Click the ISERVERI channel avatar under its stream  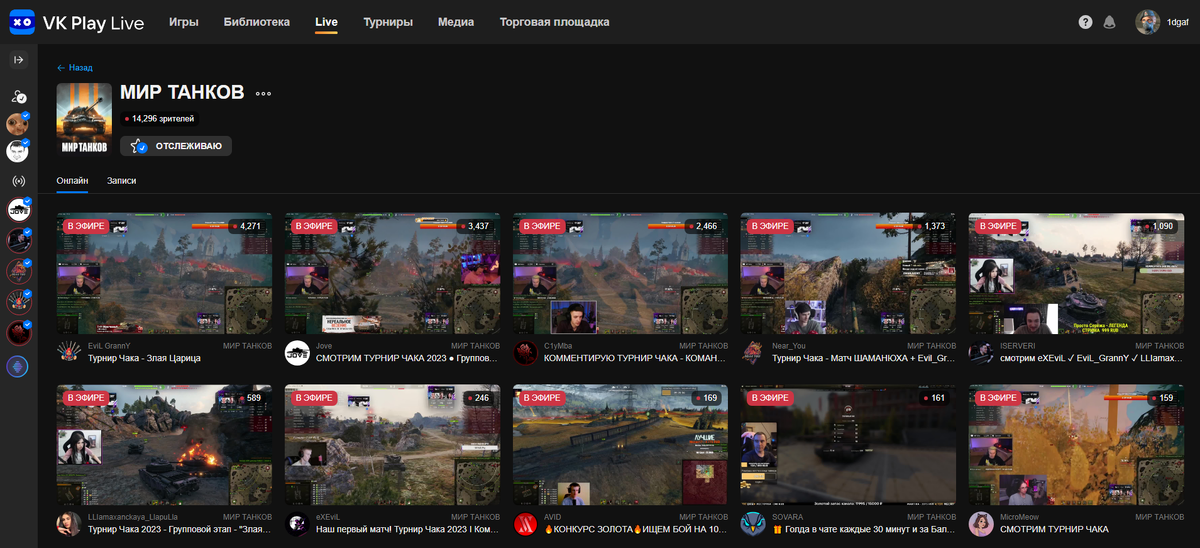pos(981,352)
